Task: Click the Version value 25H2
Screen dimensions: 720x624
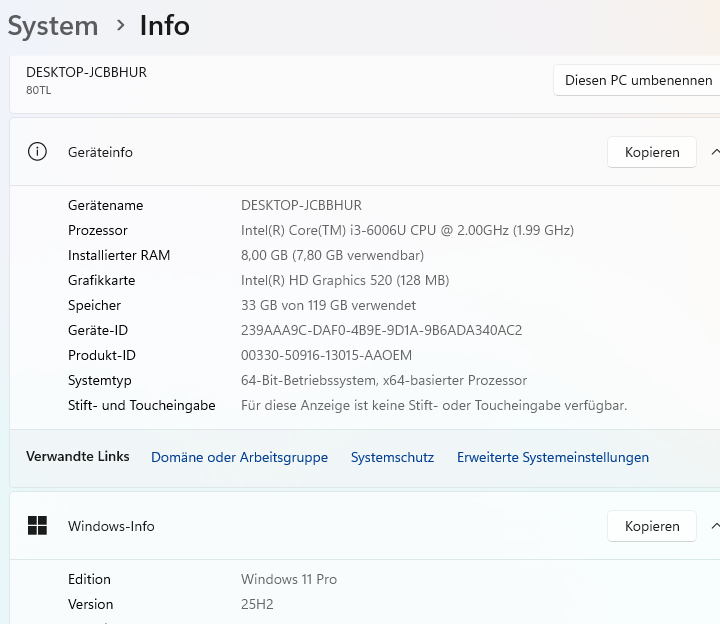Action: [x=257, y=604]
